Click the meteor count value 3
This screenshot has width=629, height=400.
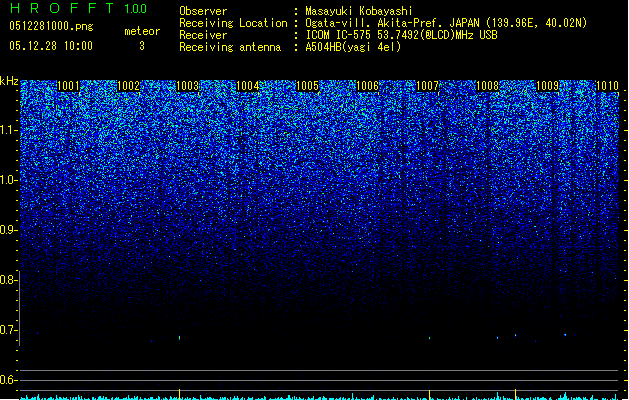142,46
